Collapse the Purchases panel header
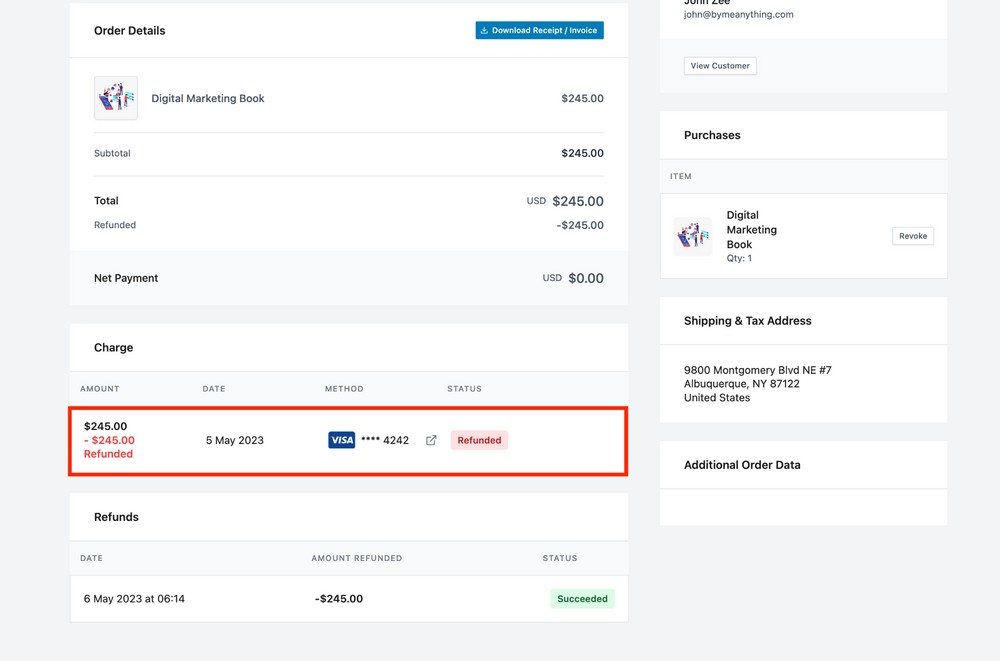This screenshot has height=661, width=1000. click(x=713, y=134)
